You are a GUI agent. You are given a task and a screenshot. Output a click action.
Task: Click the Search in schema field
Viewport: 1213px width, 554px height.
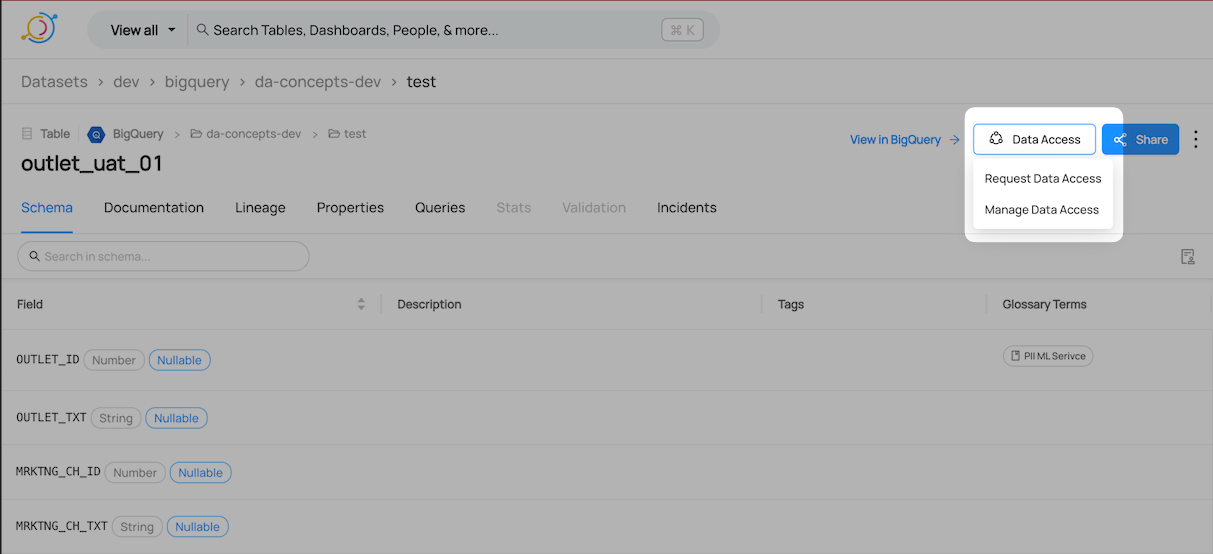(x=163, y=256)
